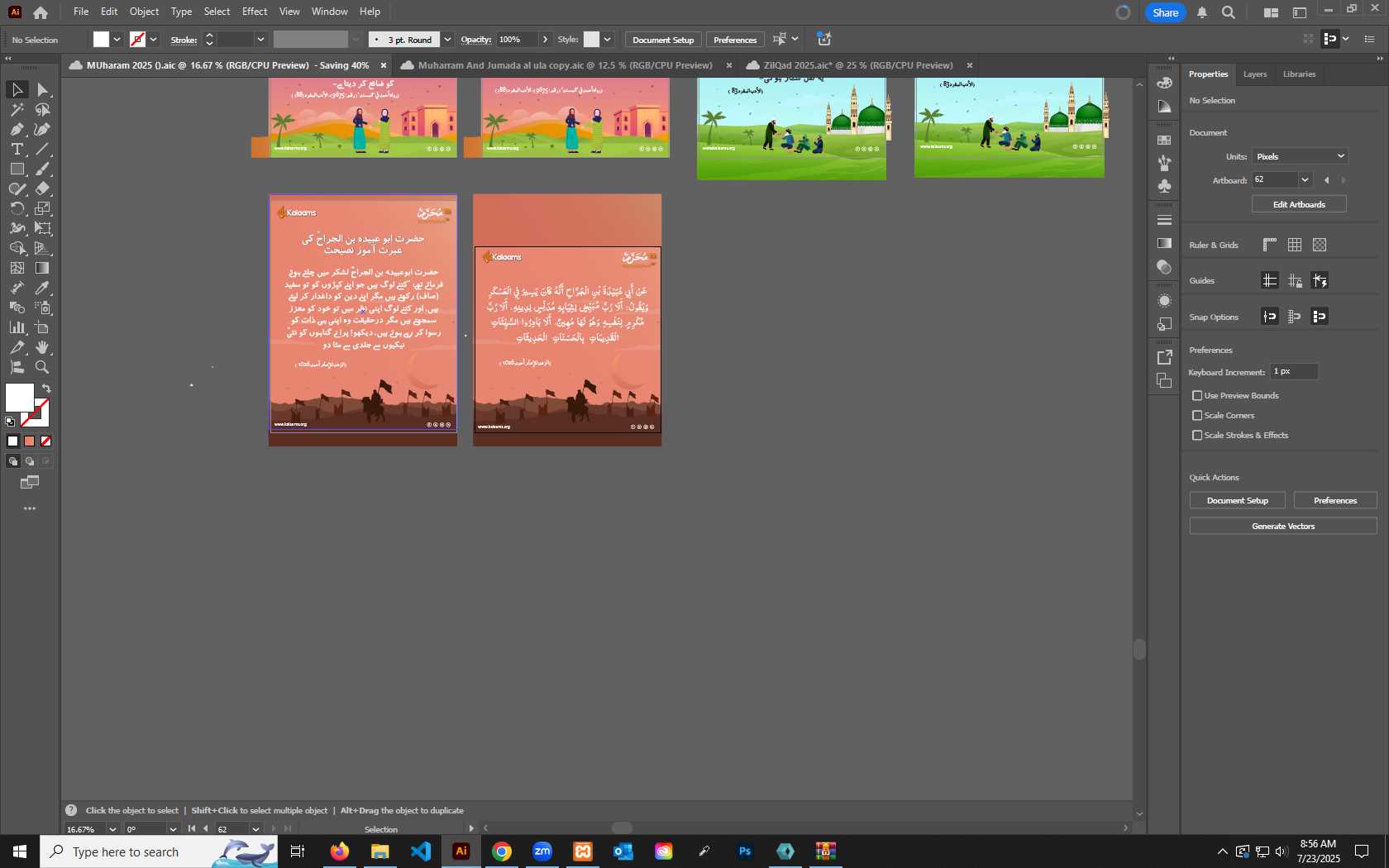This screenshot has width=1389, height=868.
Task: Open the Style dropdown arrow
Action: pyautogui.click(x=607, y=40)
